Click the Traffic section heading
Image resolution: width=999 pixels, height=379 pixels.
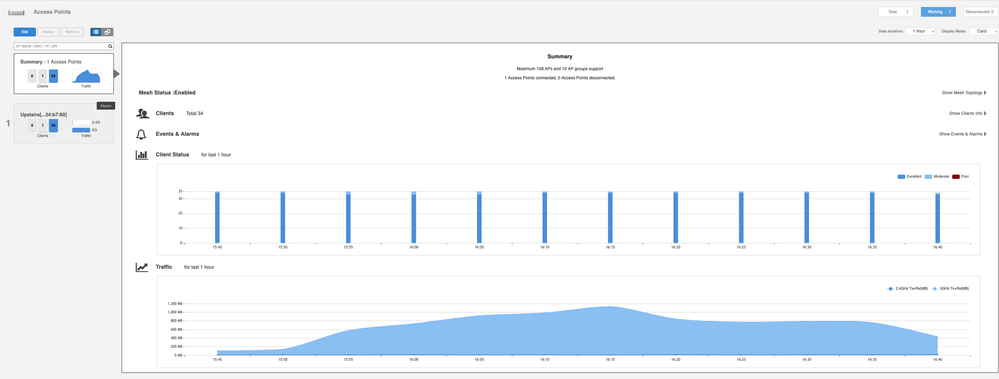click(x=164, y=267)
